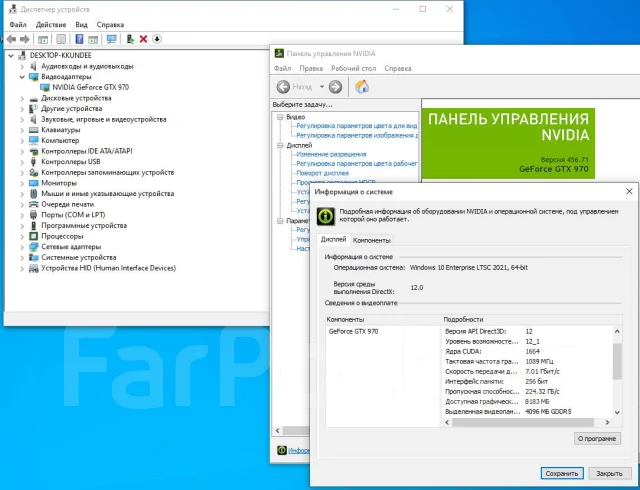
Task: Click the red X uninstall device icon
Action: [143, 39]
